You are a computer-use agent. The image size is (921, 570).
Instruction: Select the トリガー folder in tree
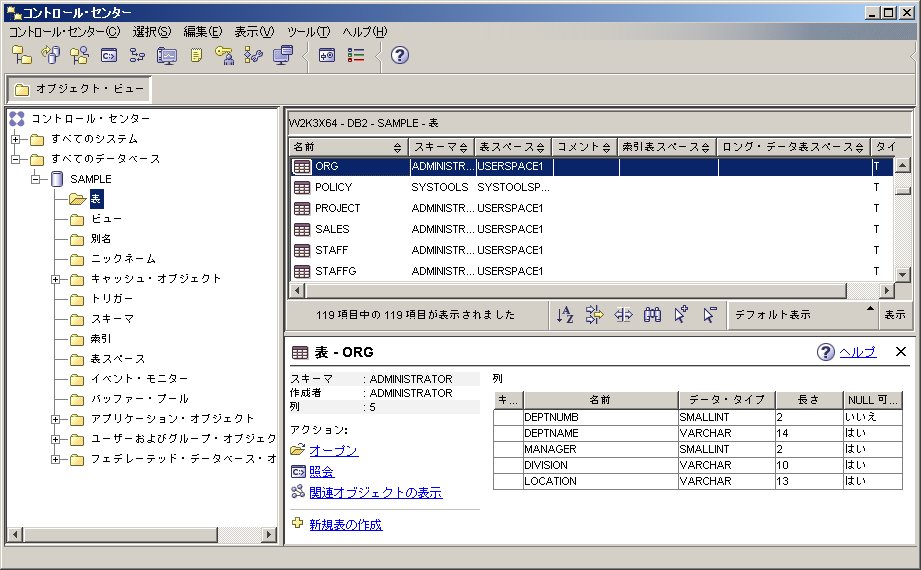click(x=112, y=299)
